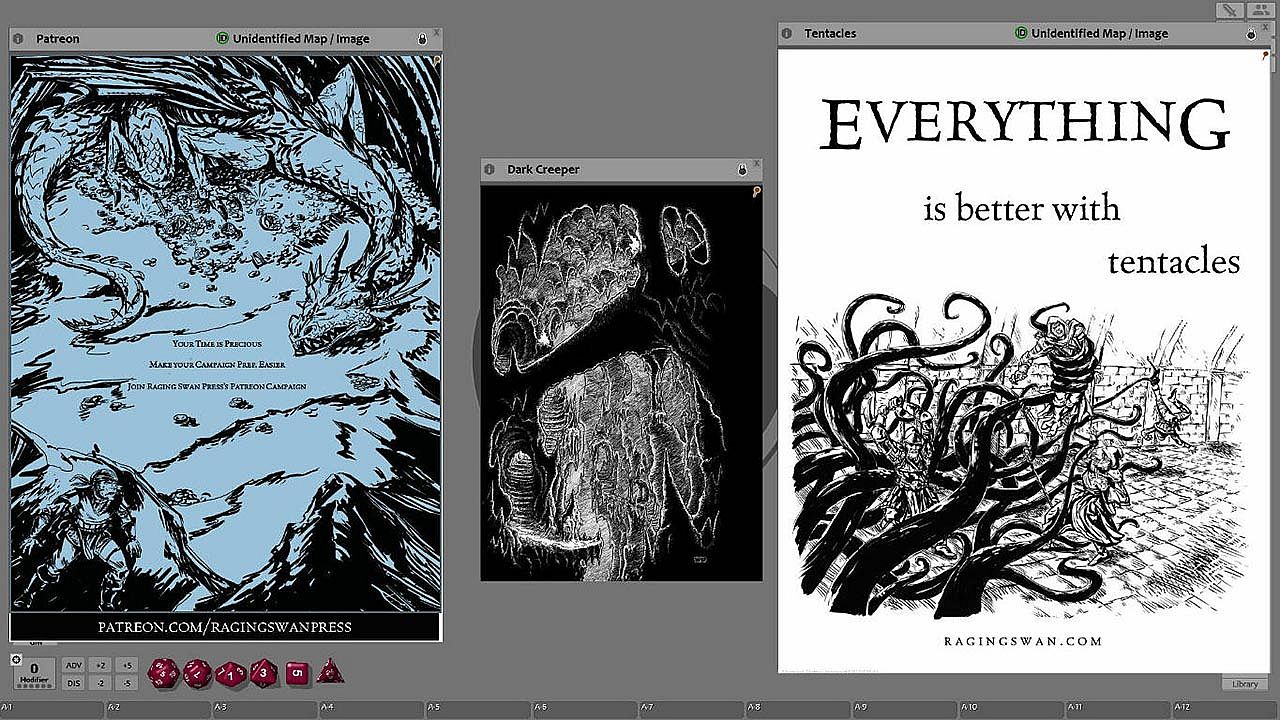Image resolution: width=1280 pixels, height=720 pixels.
Task: Select the four-sided pyramid die
Action: tap(330, 672)
